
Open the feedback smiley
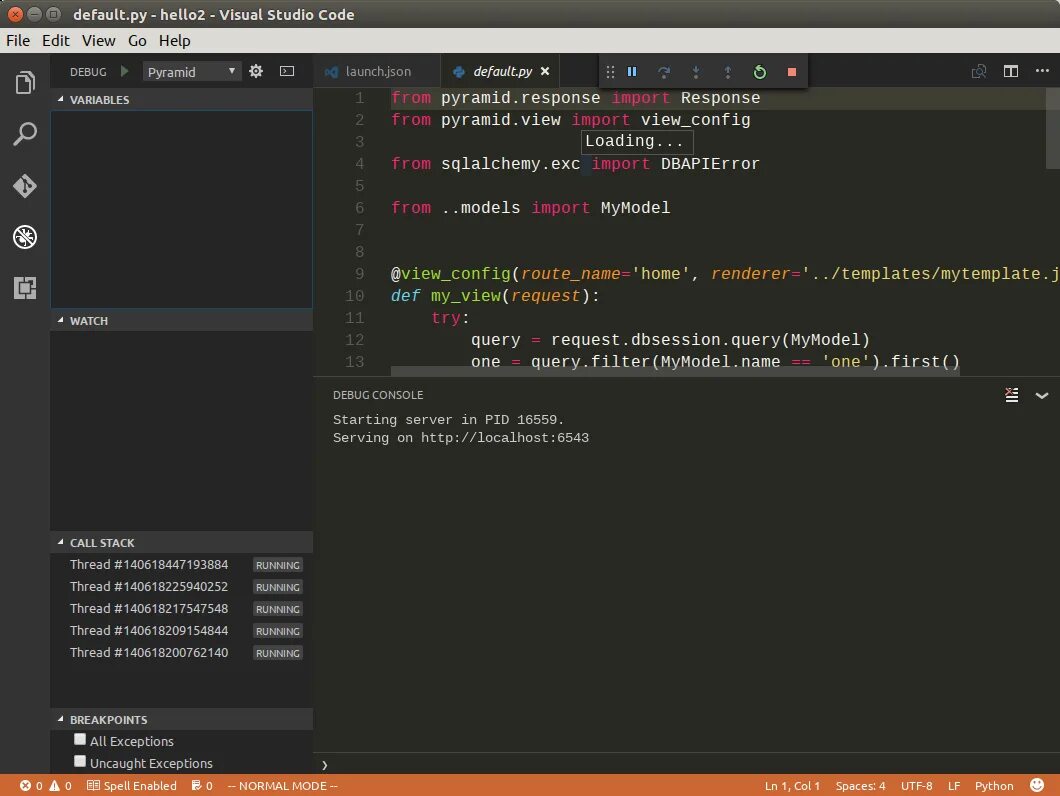tap(1036, 785)
